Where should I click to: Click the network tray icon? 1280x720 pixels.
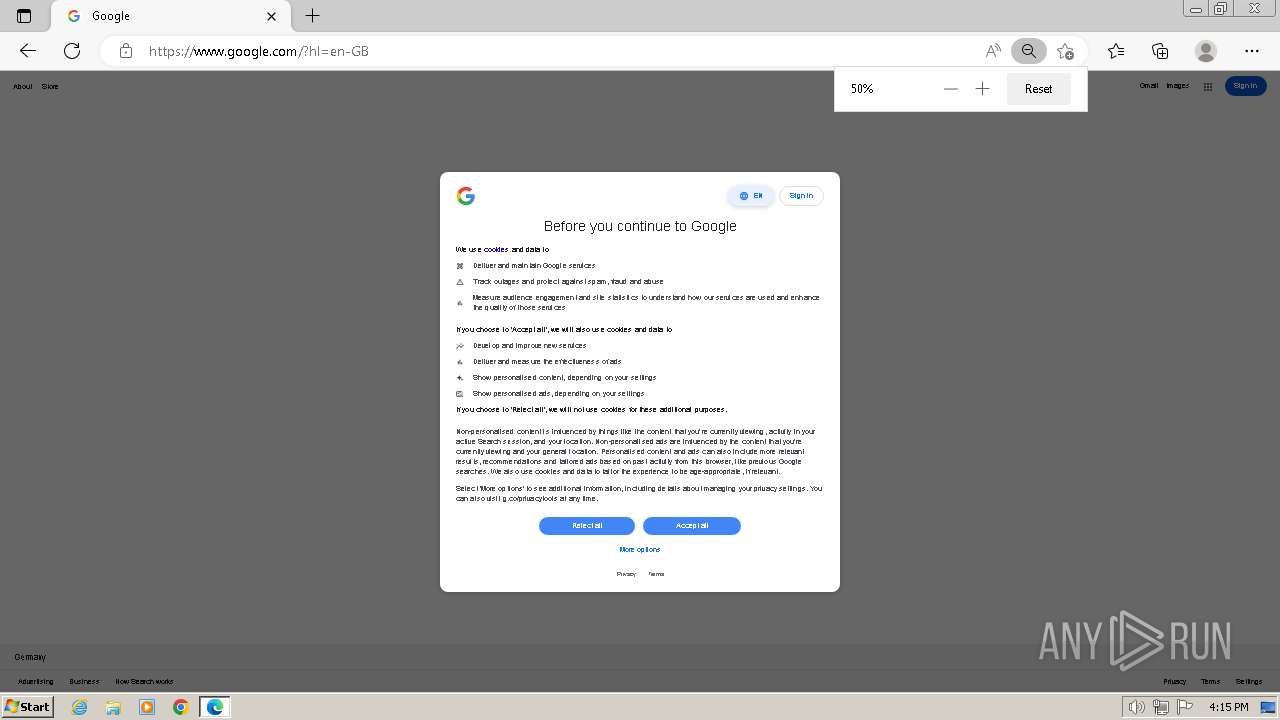[1161, 707]
